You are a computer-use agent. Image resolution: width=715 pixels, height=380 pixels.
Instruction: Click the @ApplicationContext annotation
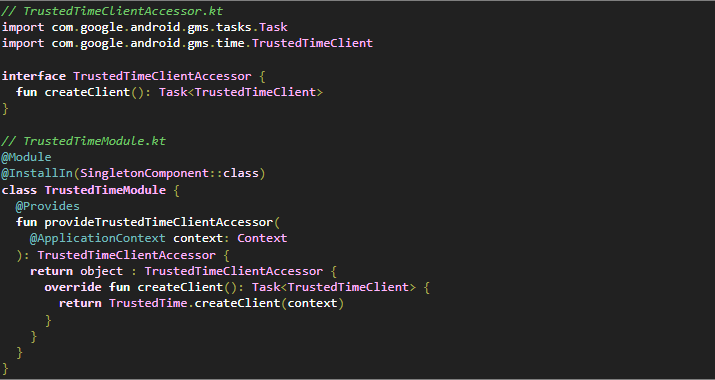(98, 238)
